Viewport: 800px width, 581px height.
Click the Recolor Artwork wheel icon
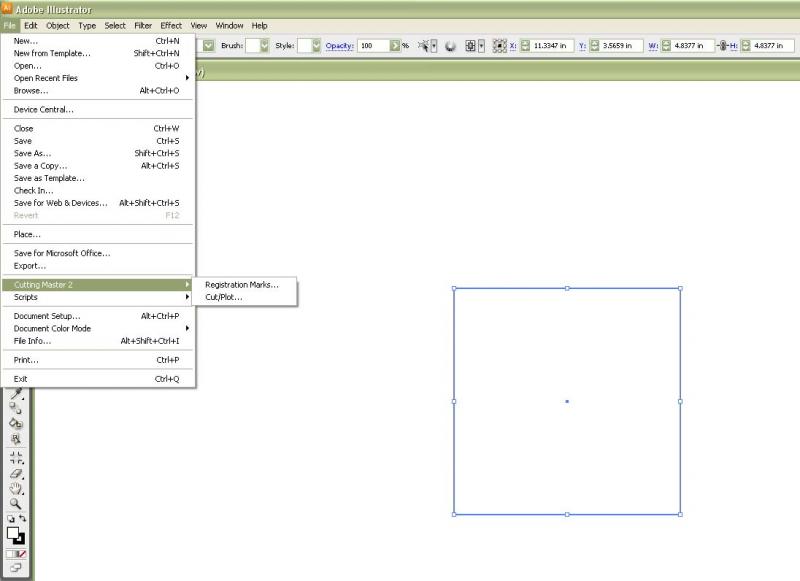tap(450, 46)
